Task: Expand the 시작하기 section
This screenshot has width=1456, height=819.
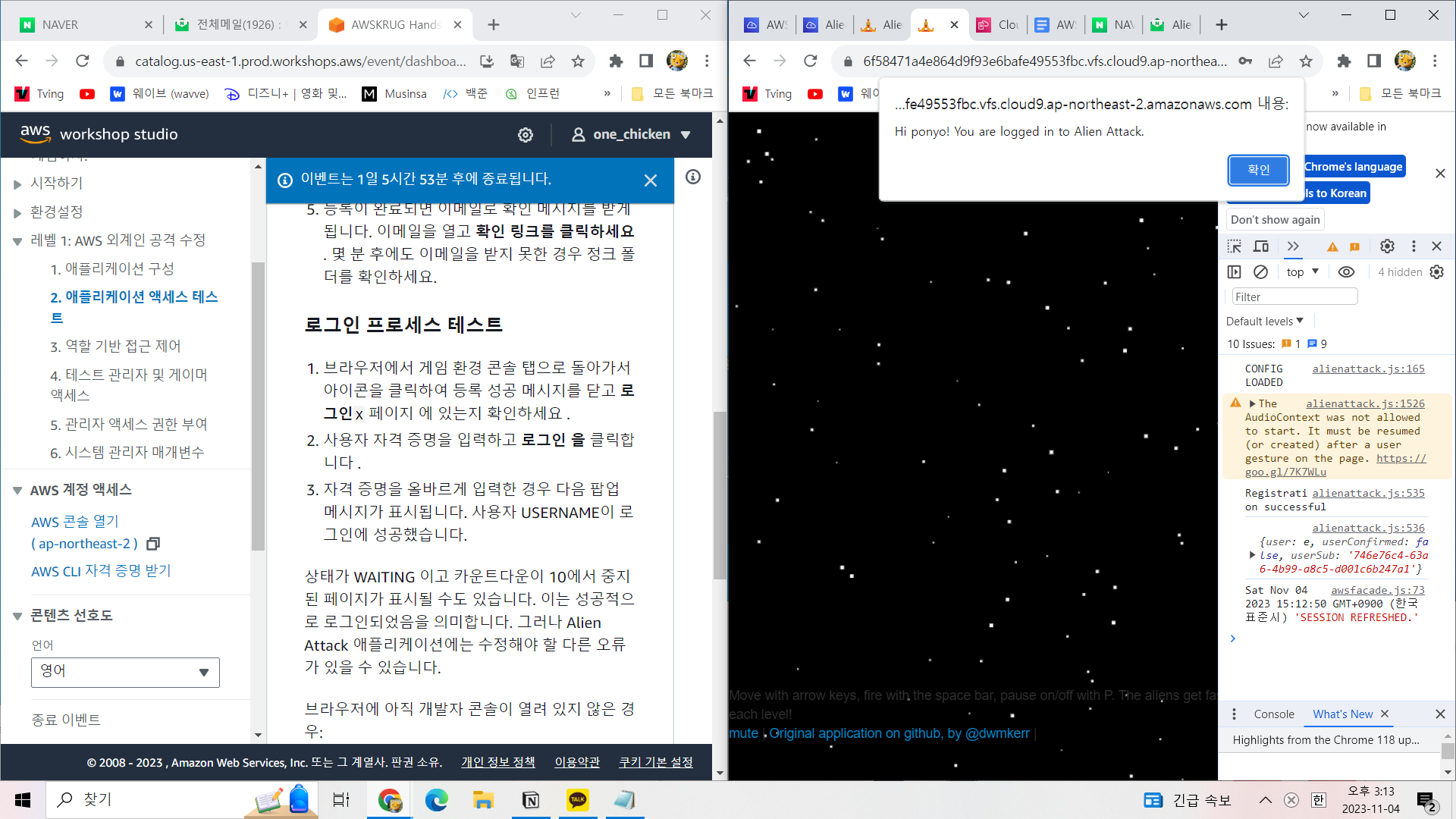Action: 17,184
